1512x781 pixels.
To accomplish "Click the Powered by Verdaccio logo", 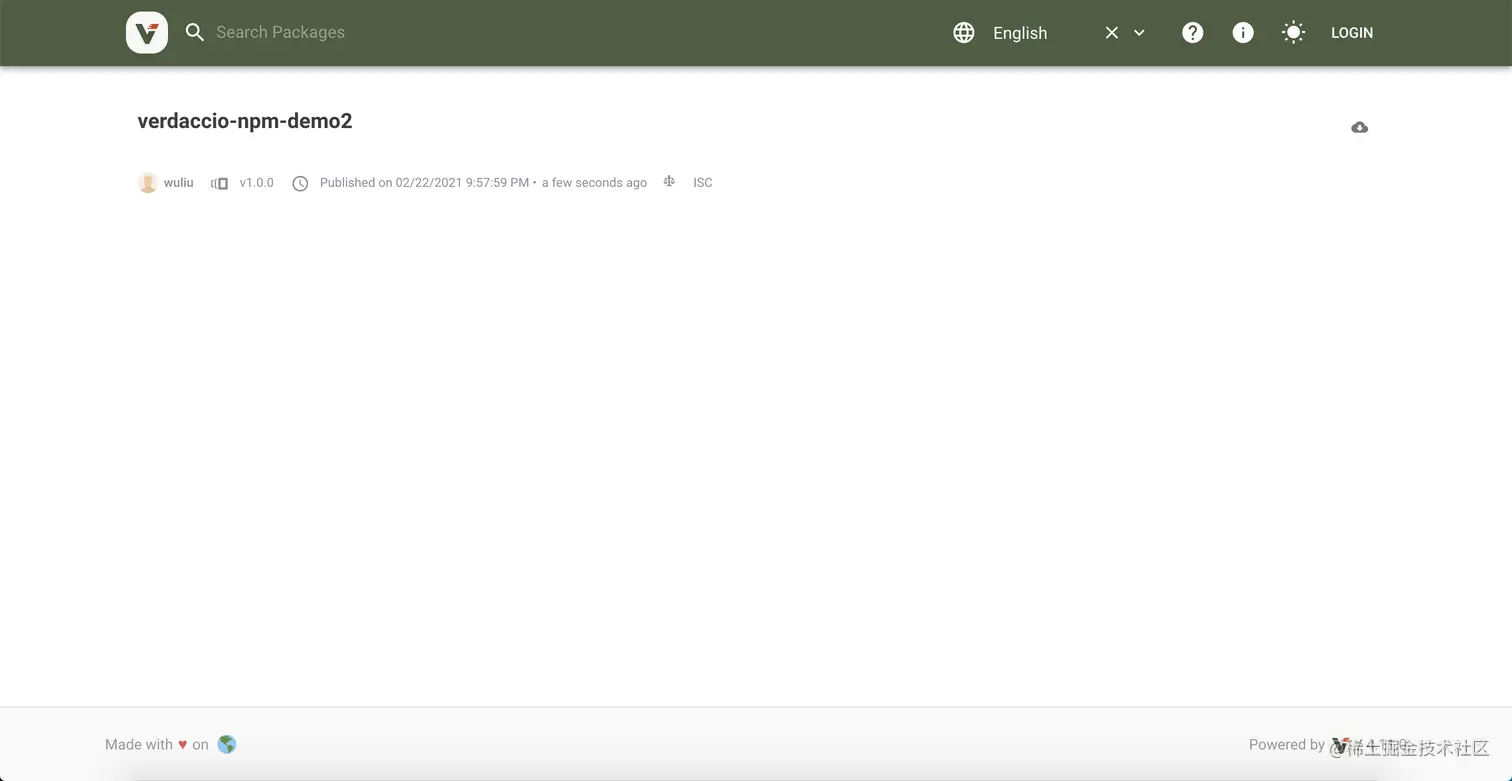I will (1341, 745).
